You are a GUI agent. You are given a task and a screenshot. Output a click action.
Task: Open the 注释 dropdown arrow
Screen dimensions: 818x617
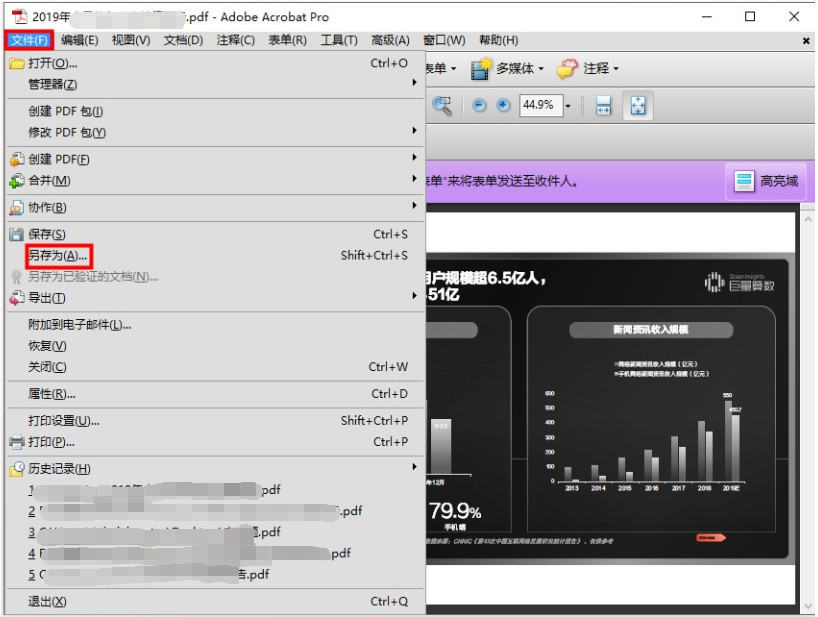click(x=616, y=69)
